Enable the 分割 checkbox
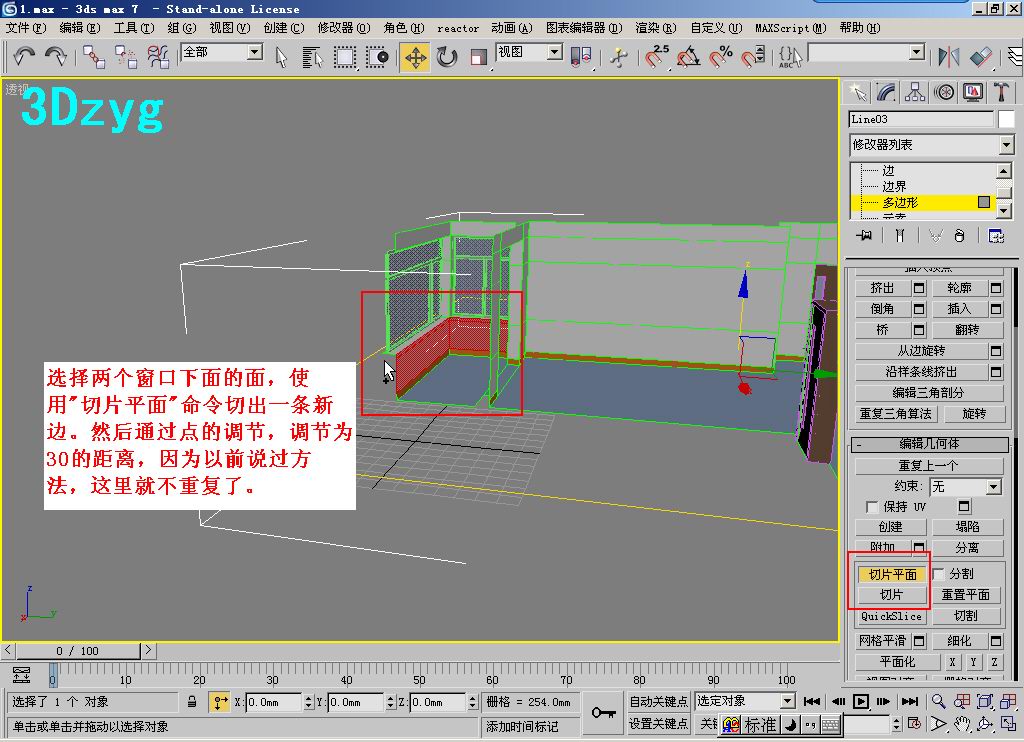 tap(939, 574)
